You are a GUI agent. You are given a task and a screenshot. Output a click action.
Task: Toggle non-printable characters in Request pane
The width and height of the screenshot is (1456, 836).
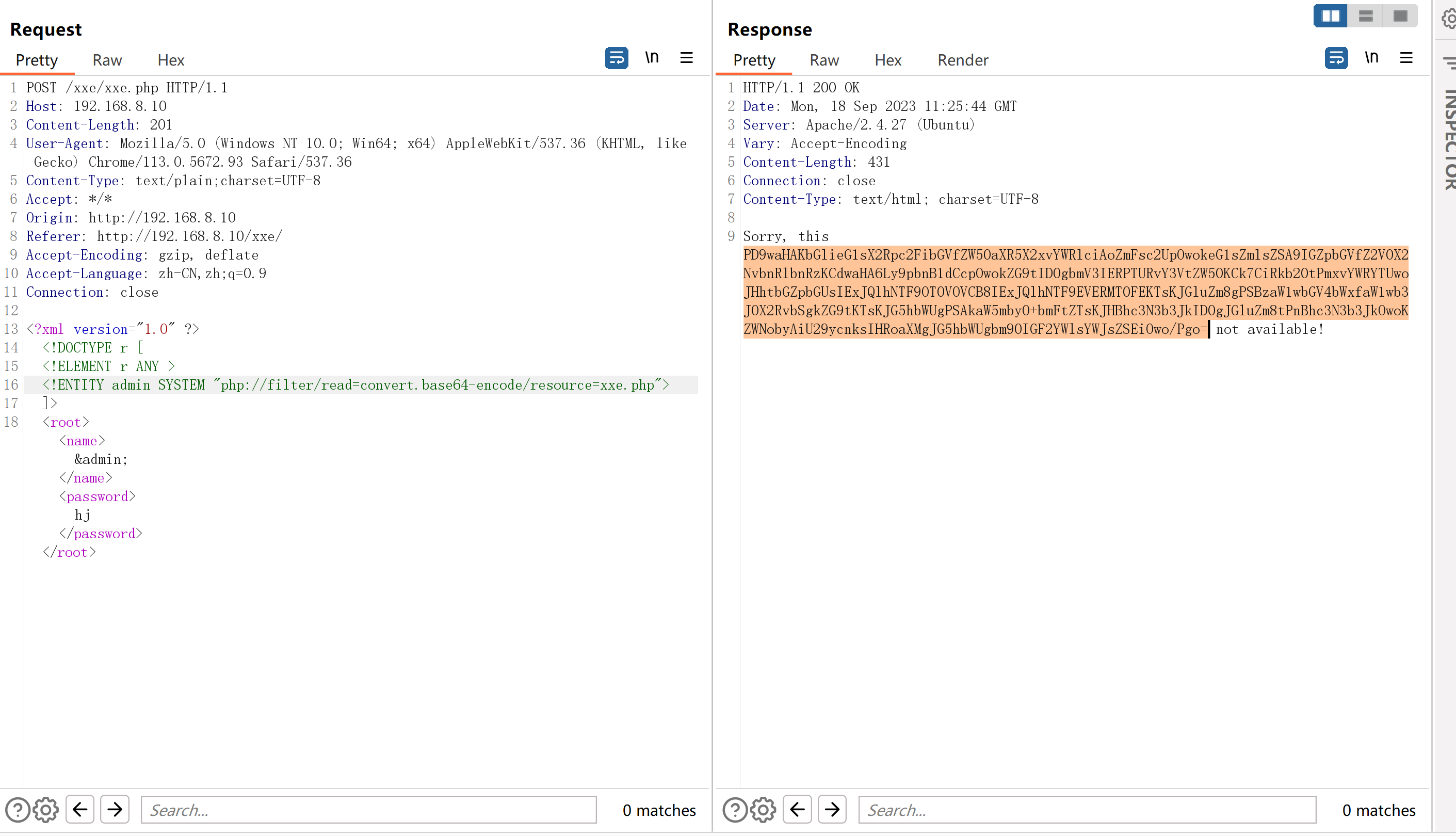click(x=652, y=58)
